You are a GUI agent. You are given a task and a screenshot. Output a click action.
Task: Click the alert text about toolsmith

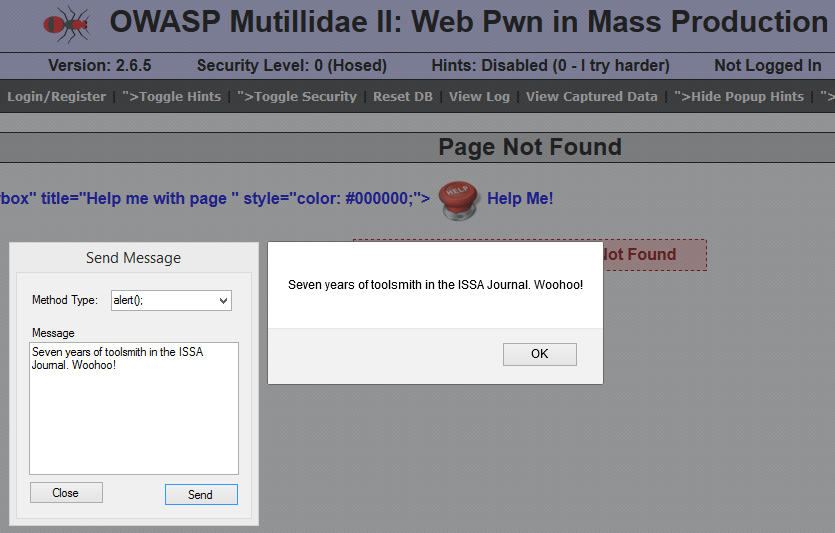click(x=435, y=285)
